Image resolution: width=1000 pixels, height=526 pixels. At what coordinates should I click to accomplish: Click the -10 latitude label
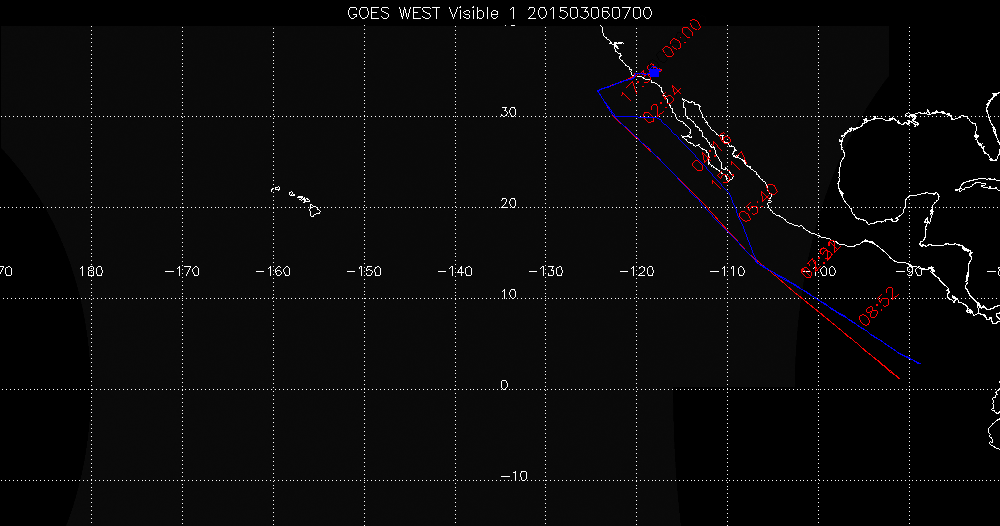click(x=514, y=477)
